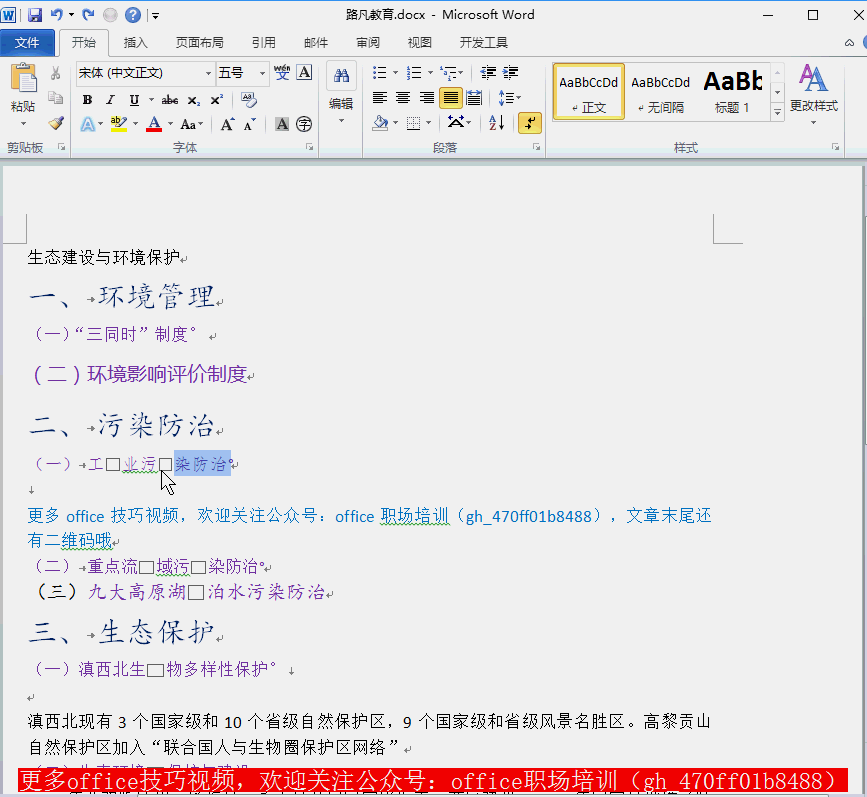Expand bullets list dropdown arrow
The image size is (867, 797).
(x=395, y=72)
